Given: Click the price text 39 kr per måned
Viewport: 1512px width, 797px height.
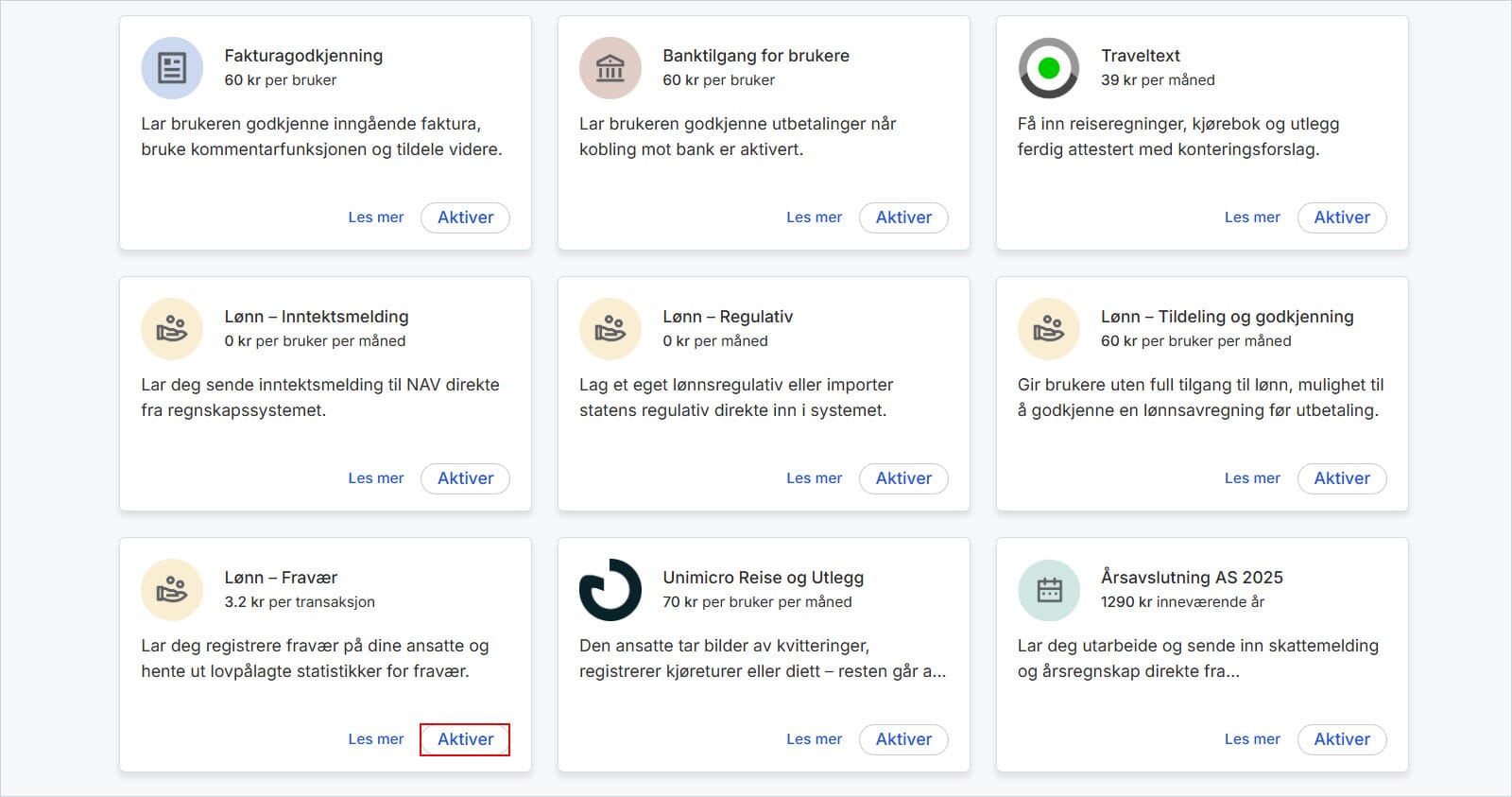Looking at the screenshot, I should [1158, 80].
